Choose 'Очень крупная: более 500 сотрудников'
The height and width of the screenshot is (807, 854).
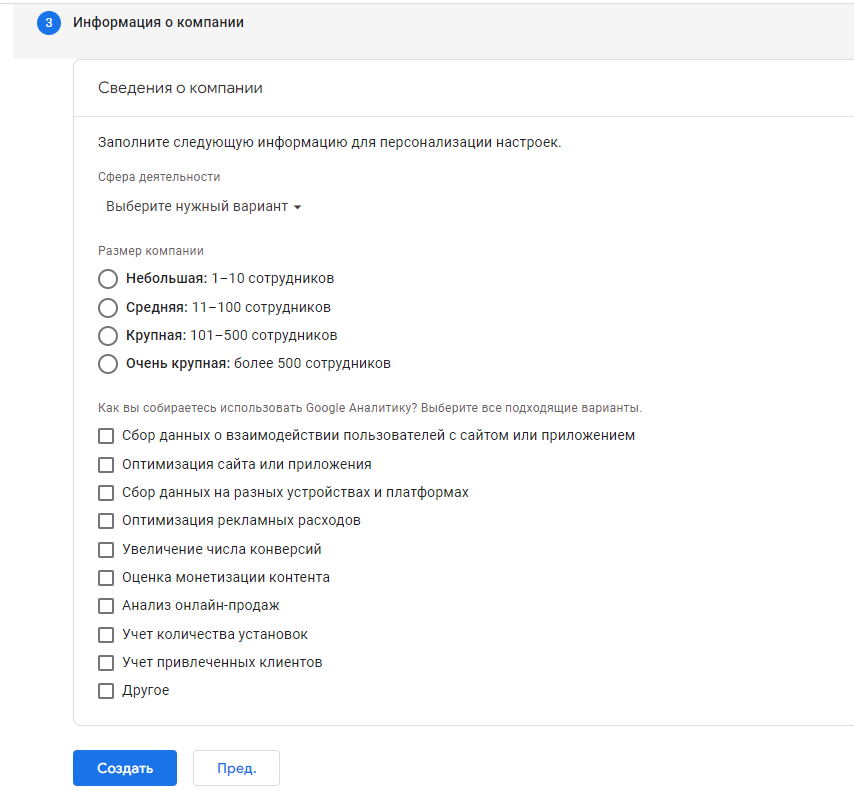pos(108,364)
